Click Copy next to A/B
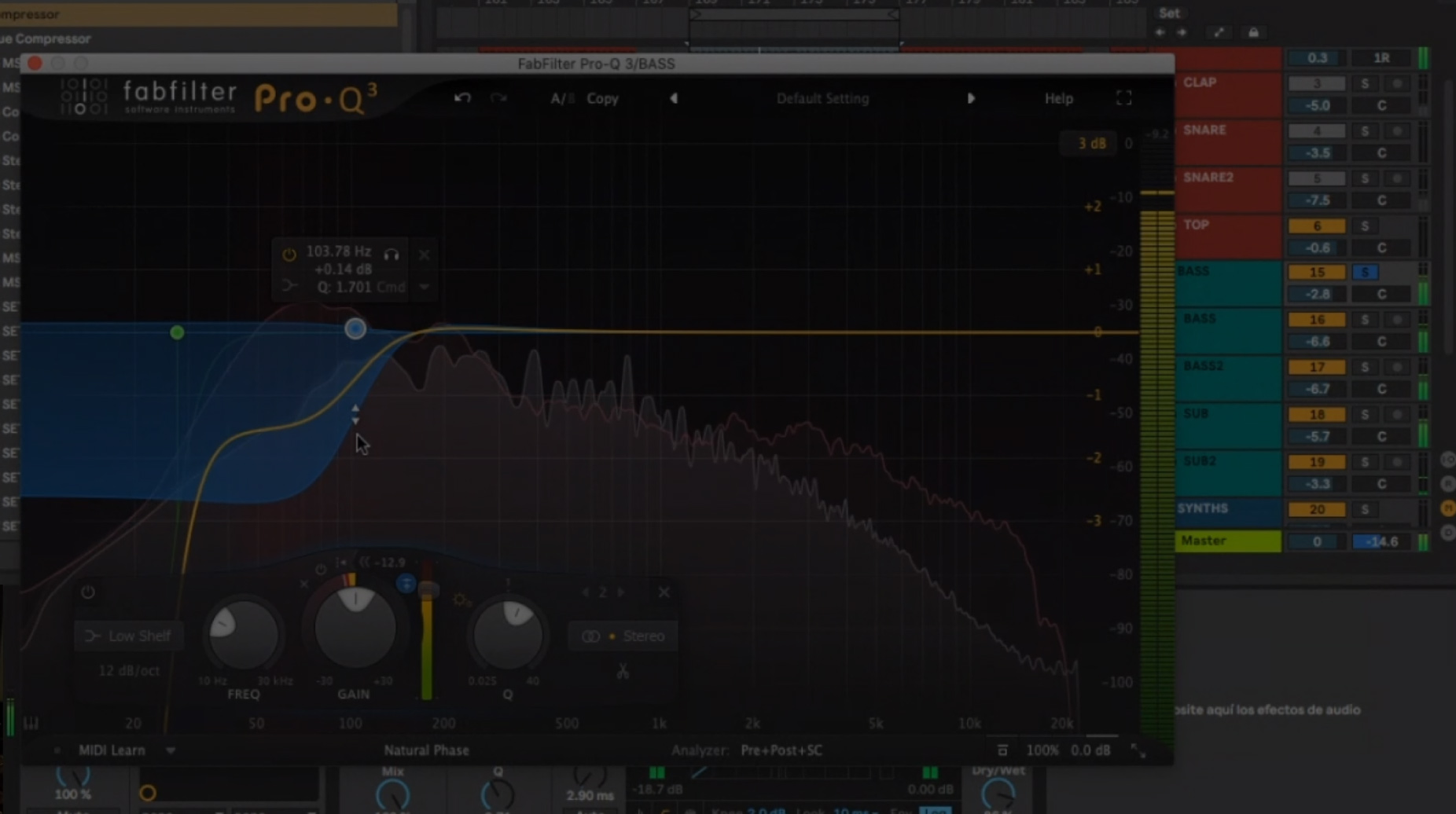 [602, 99]
